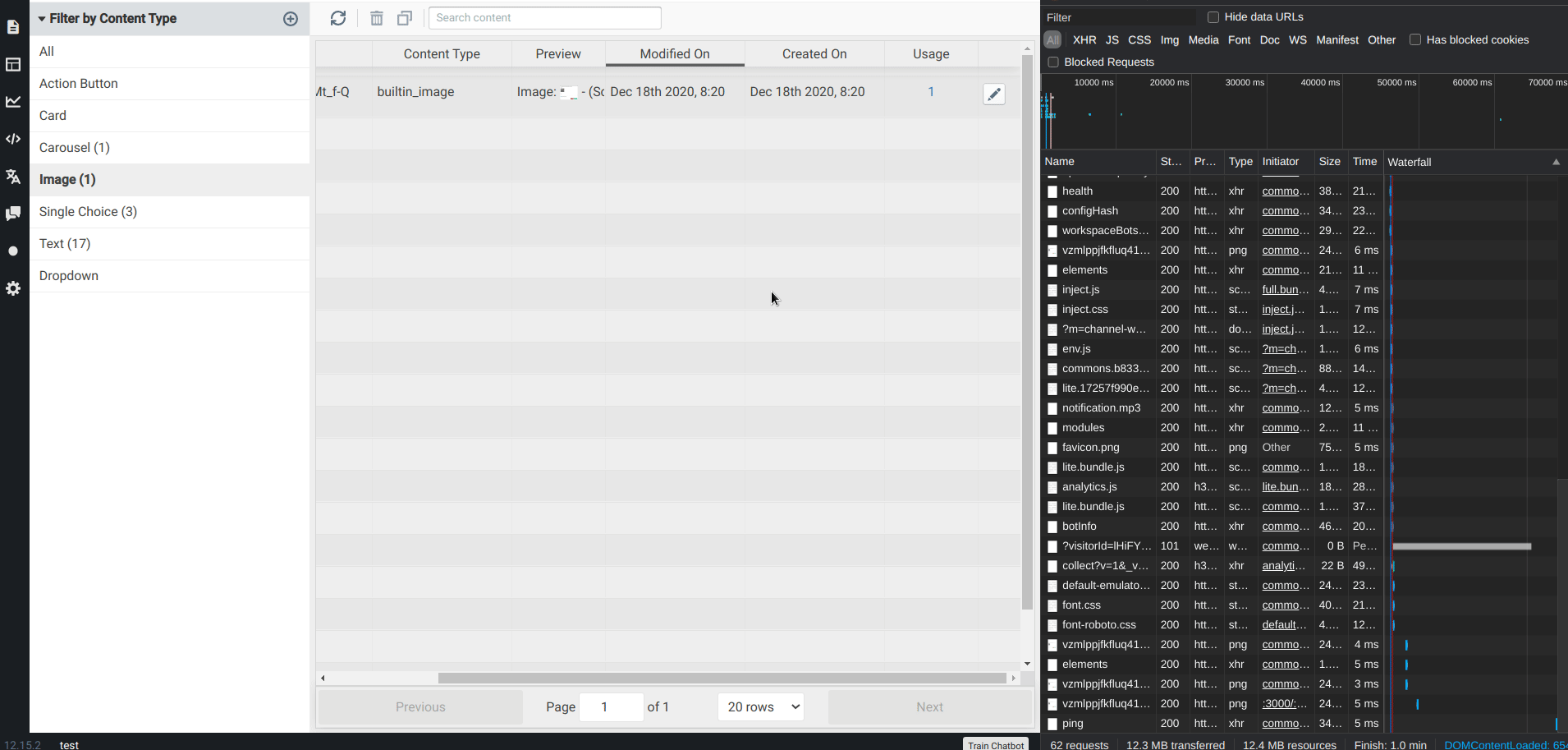This screenshot has width=1568, height=750.
Task: Sort by Waterfall arrow in network panel
Action: (1556, 162)
